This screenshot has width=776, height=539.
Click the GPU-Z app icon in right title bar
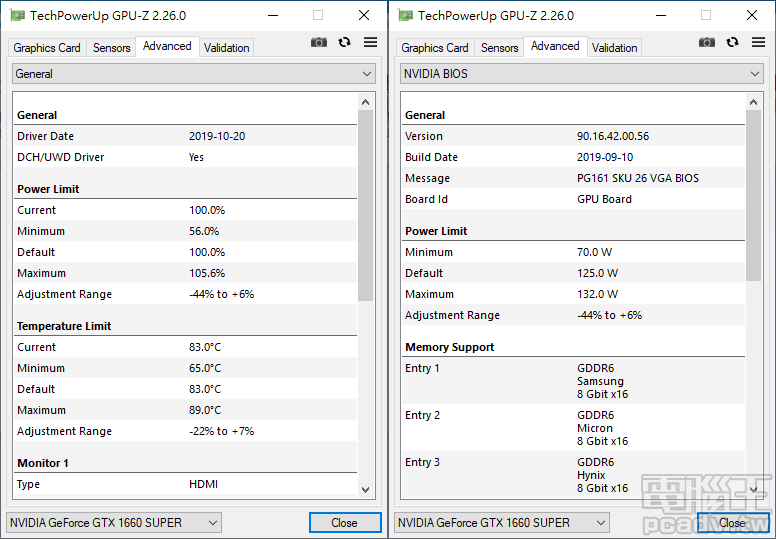point(405,15)
